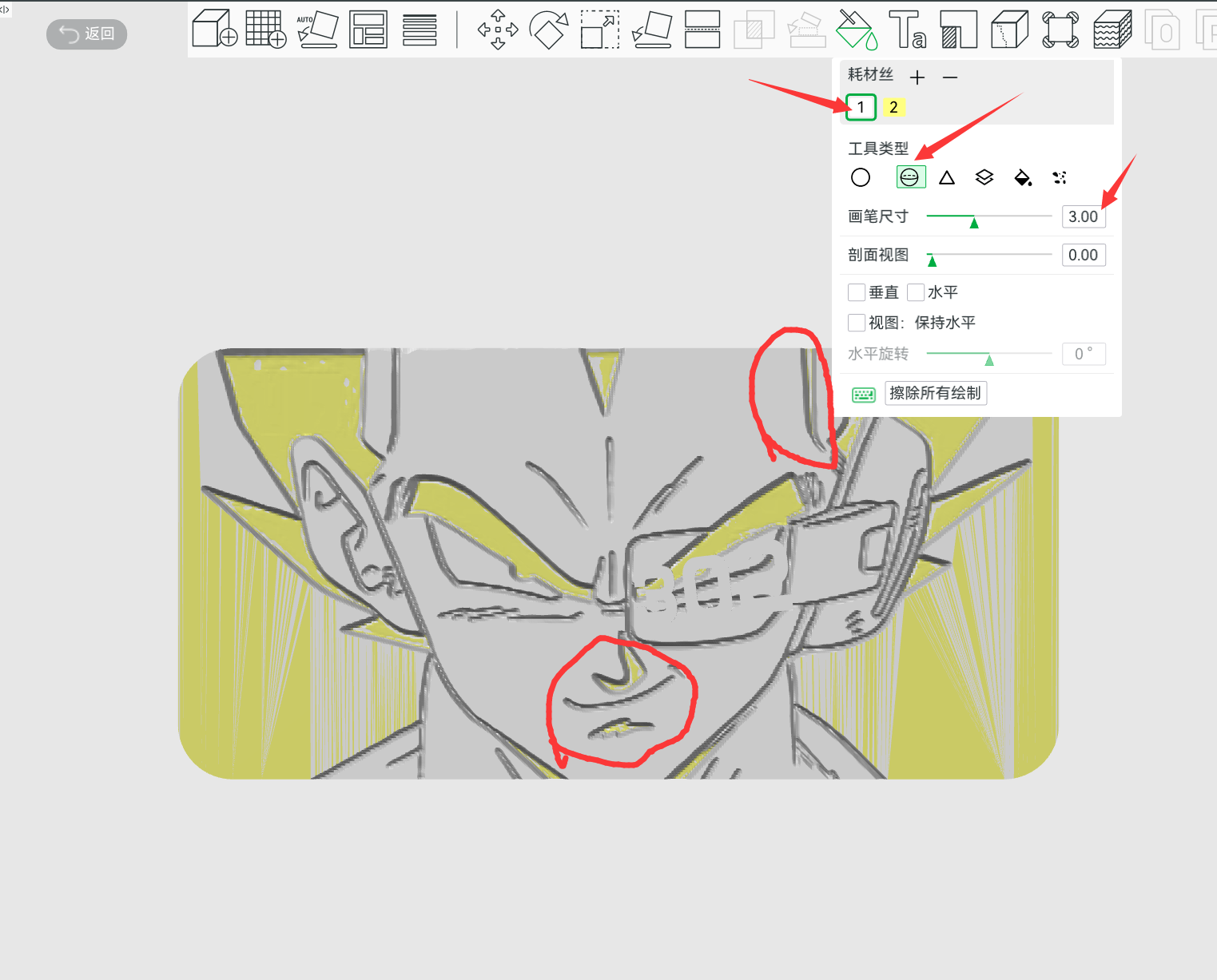Screen dimensions: 1217x980
Task: Click the greyed mesh boolean icon
Action: 754,30
